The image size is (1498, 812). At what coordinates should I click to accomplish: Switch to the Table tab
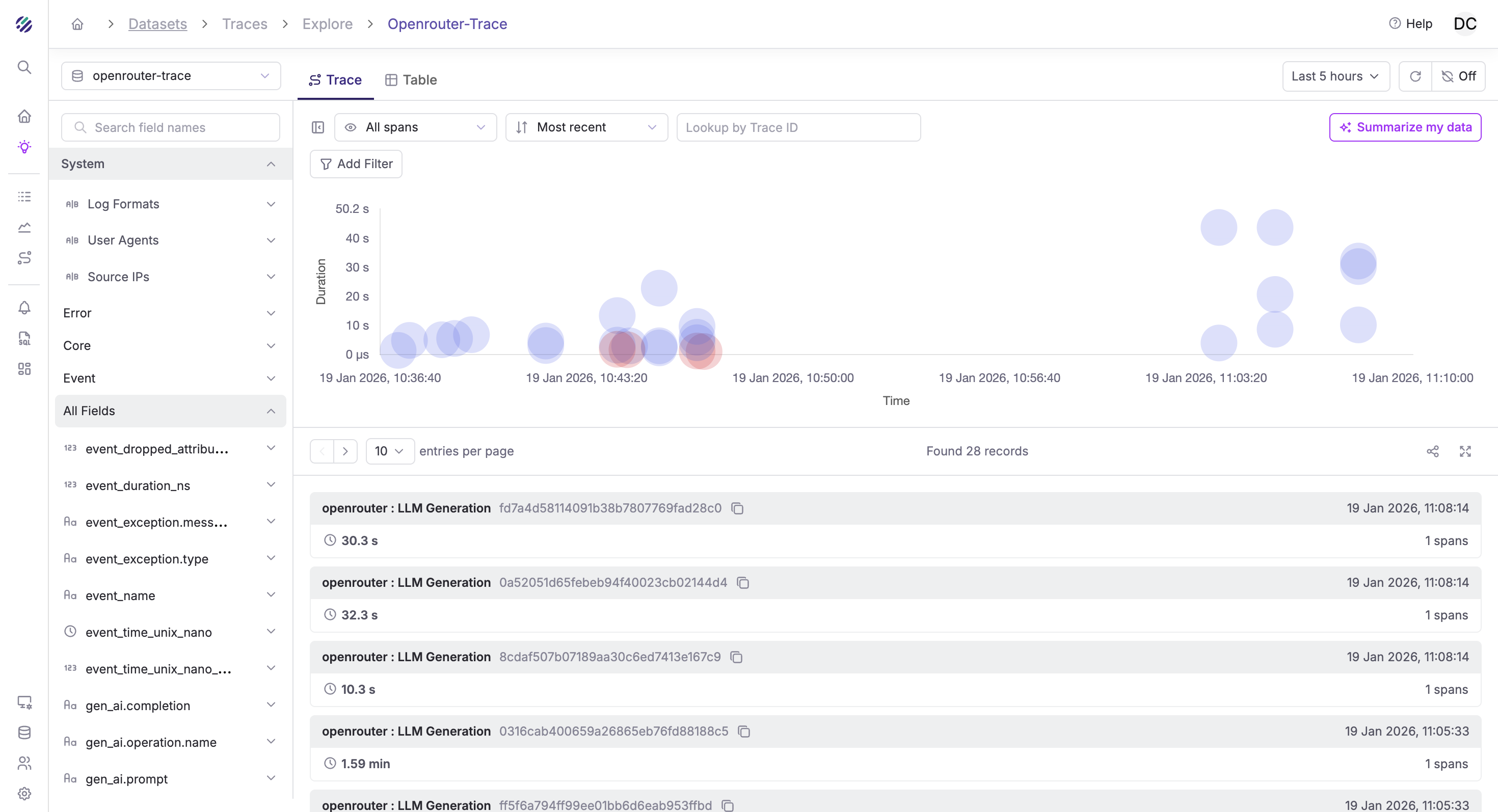411,79
